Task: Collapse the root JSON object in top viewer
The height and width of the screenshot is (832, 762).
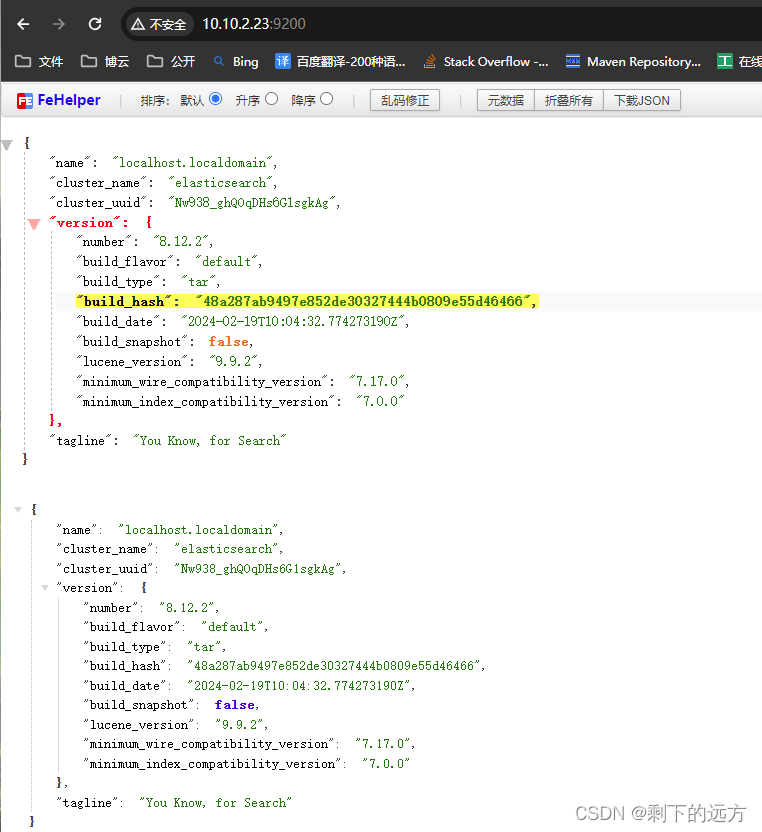Action: point(8,145)
